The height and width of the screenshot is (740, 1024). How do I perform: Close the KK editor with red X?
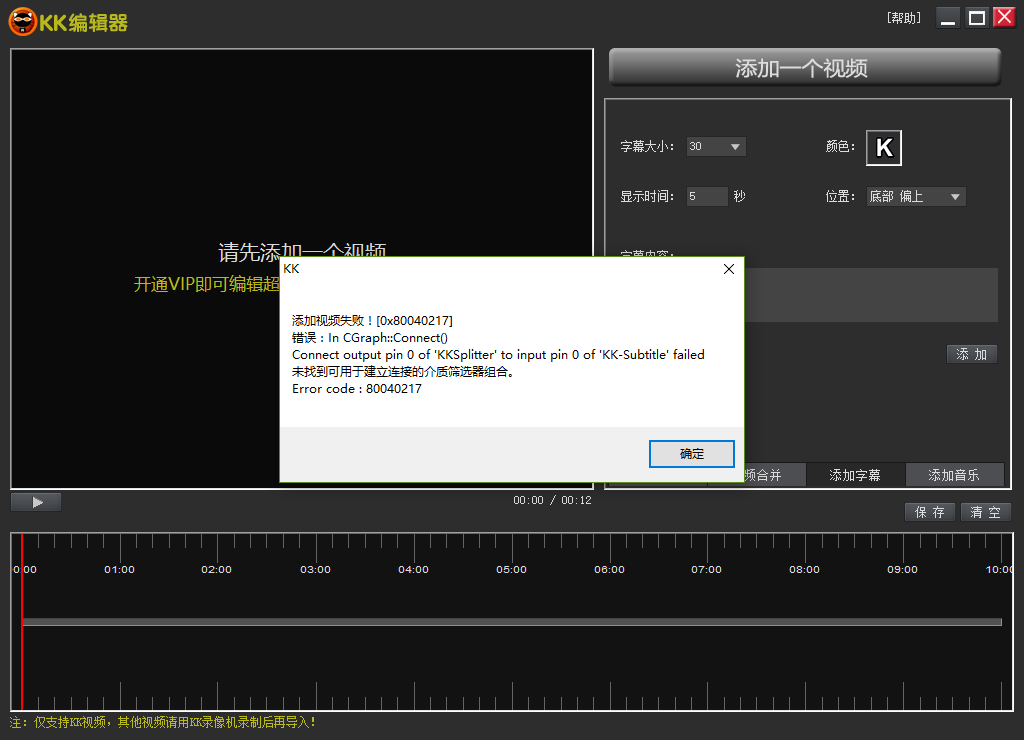(1004, 18)
